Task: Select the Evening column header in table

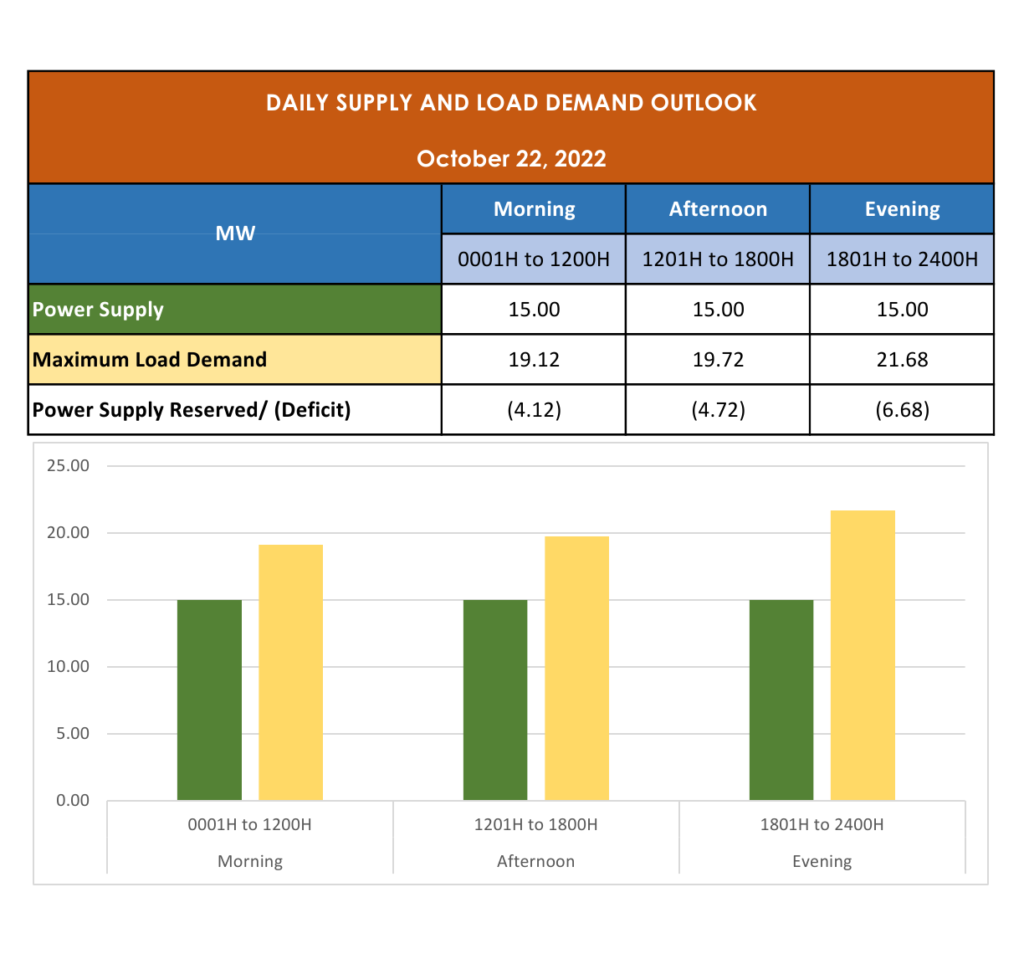Action: click(x=902, y=209)
